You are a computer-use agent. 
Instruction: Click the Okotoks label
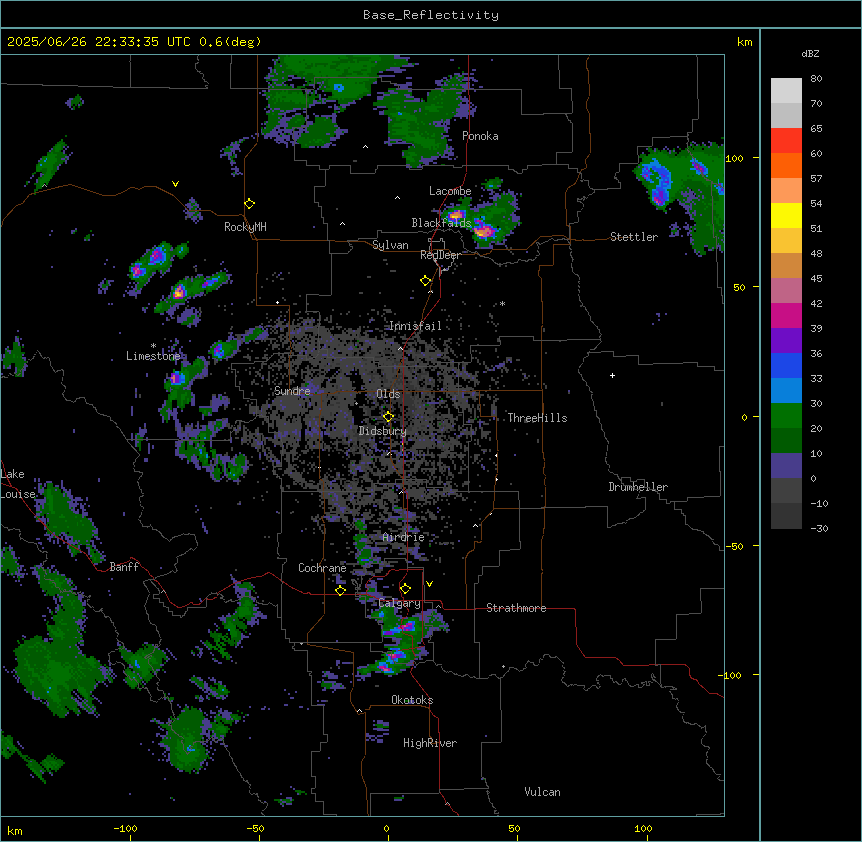point(412,700)
